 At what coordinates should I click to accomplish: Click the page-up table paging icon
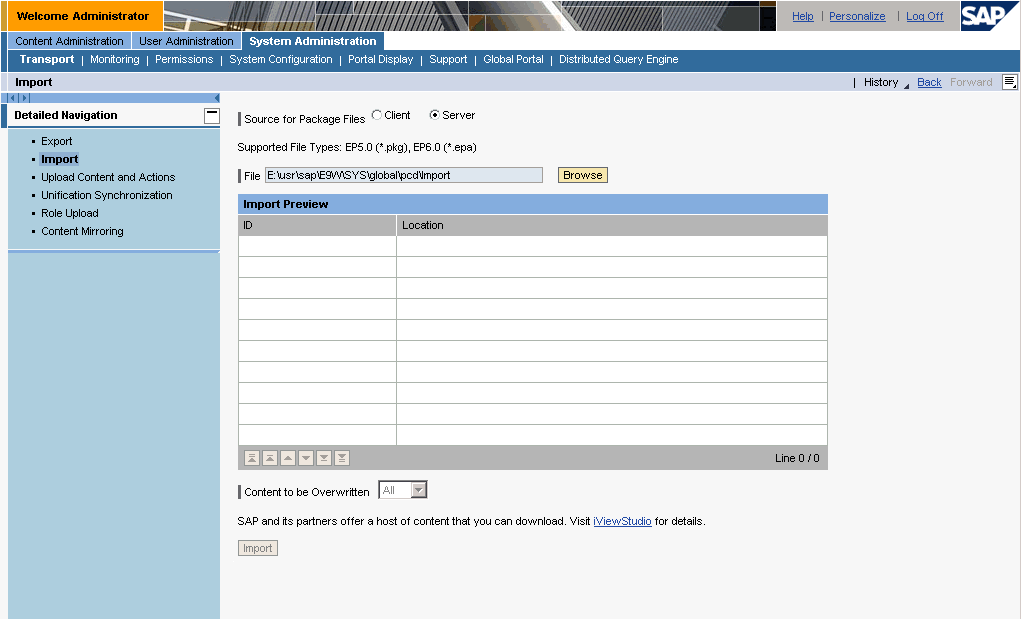(270, 458)
